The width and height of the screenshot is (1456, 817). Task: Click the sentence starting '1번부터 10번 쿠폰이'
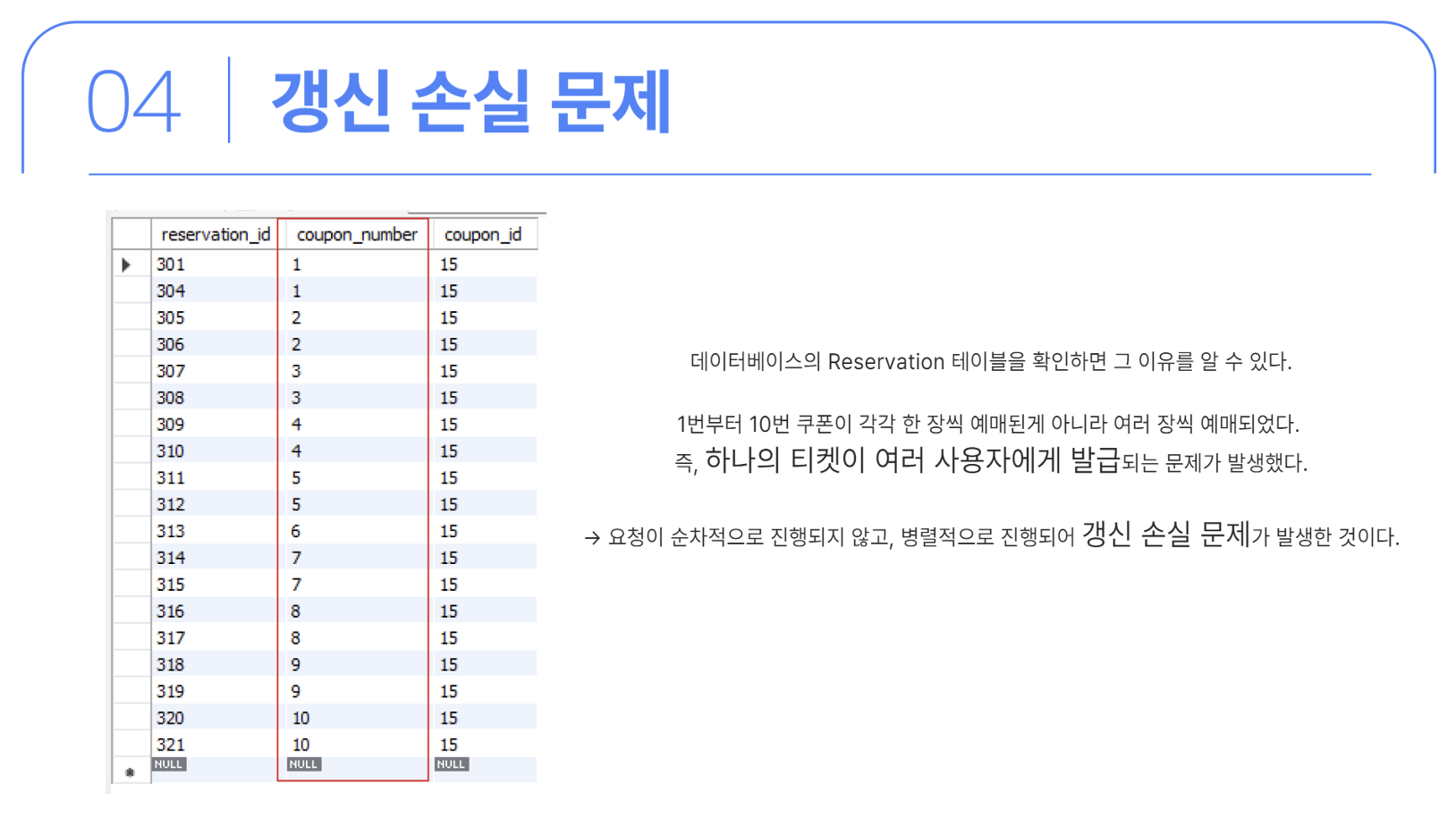pyautogui.click(x=987, y=424)
